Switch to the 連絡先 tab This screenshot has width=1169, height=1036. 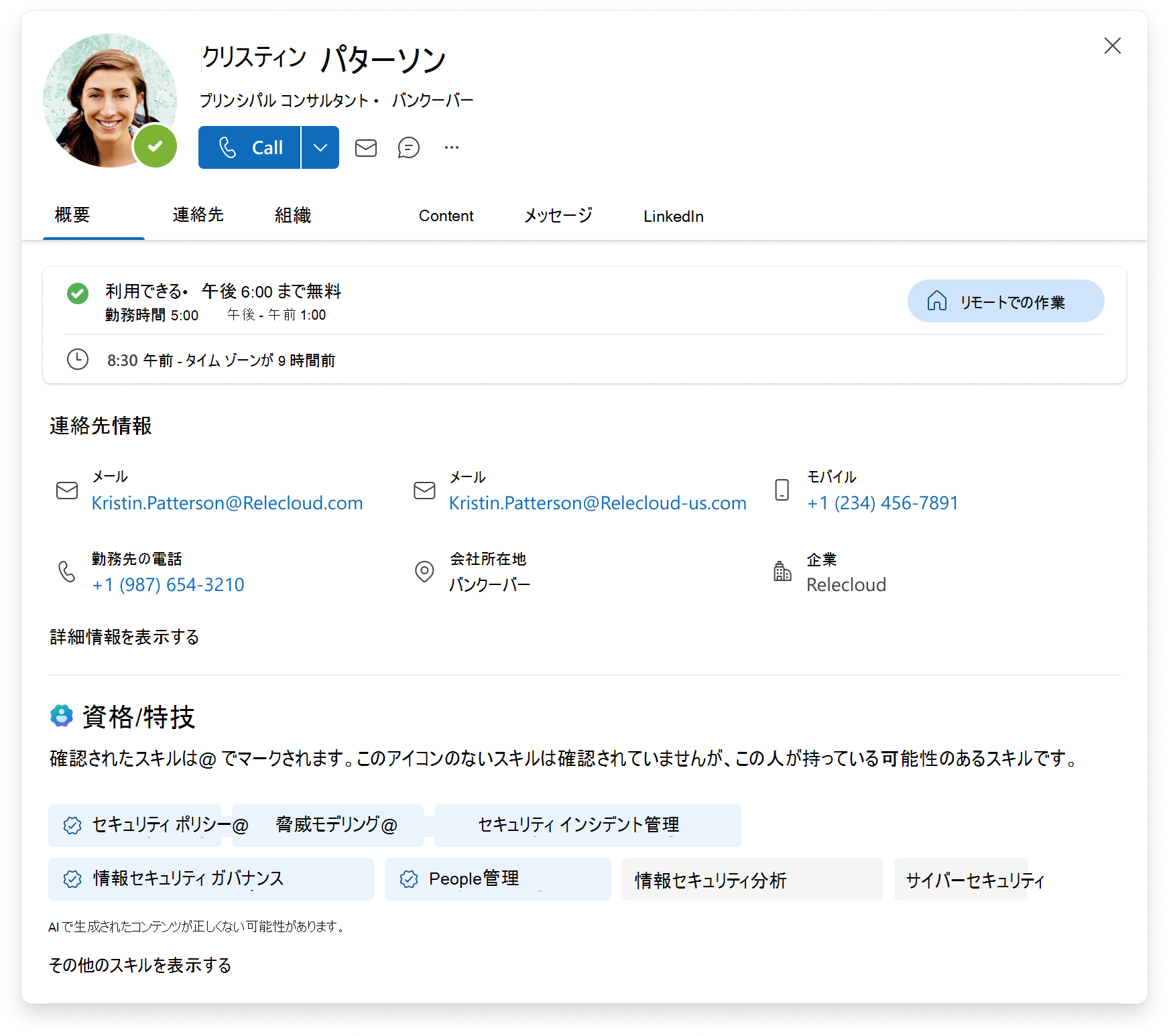pos(198,215)
